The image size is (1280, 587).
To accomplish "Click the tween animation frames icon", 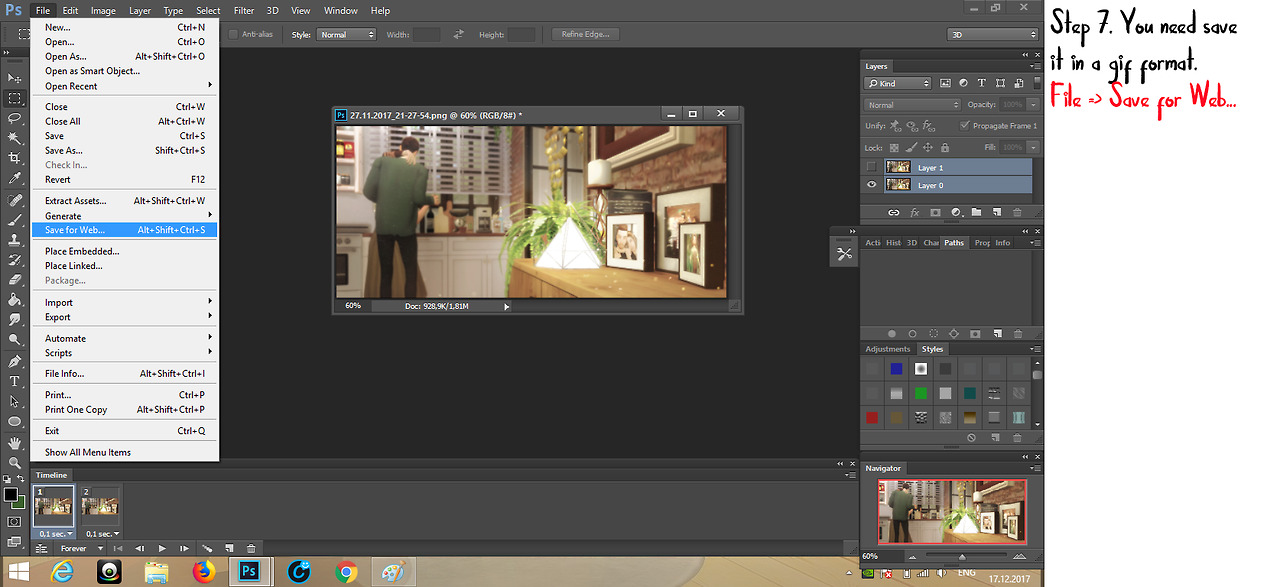I will 207,548.
